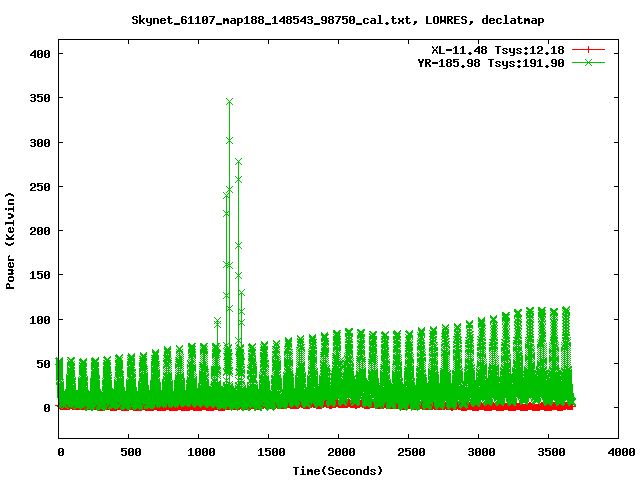Click the 4000 tick label on the x-axis

pyautogui.click(x=620, y=453)
